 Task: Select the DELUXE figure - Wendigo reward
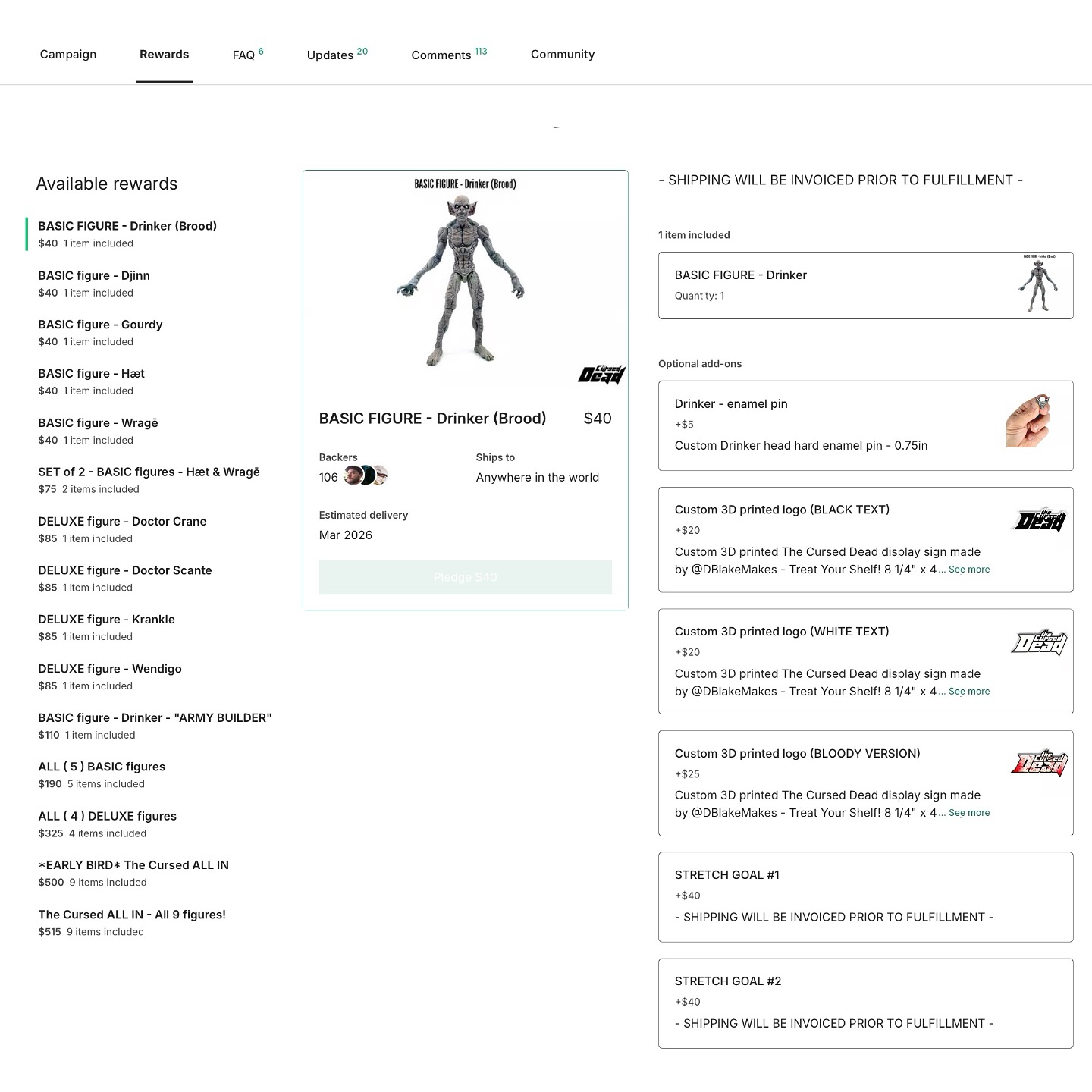110,668
